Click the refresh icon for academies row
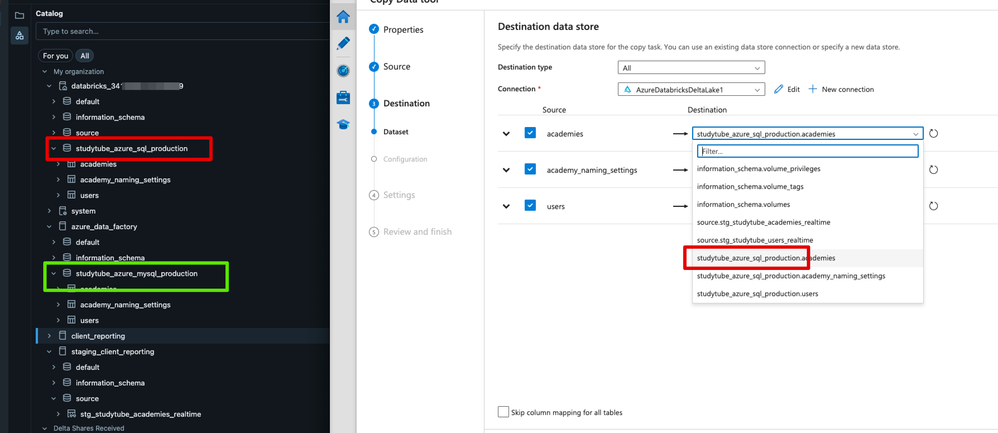This screenshot has height=433, width=998. pyautogui.click(x=933, y=133)
